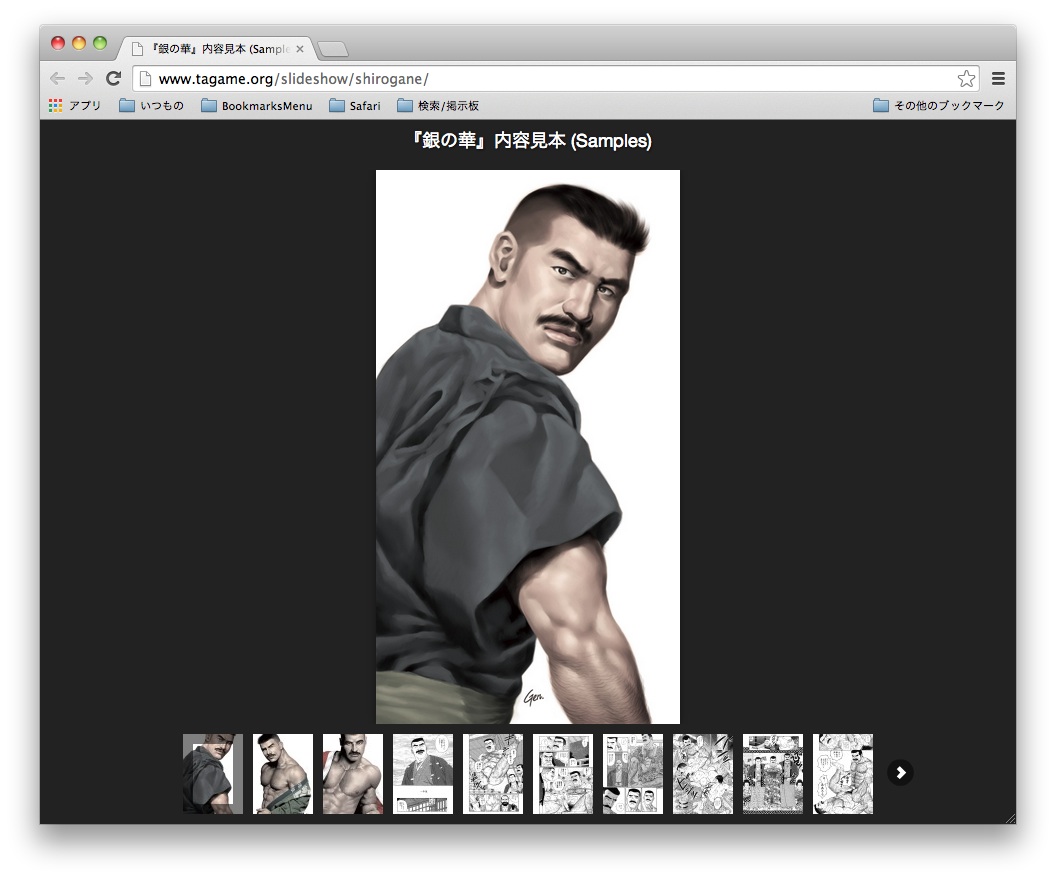Open the その他のブックマーク folder
The width and height of the screenshot is (1056, 879).
click(938, 106)
